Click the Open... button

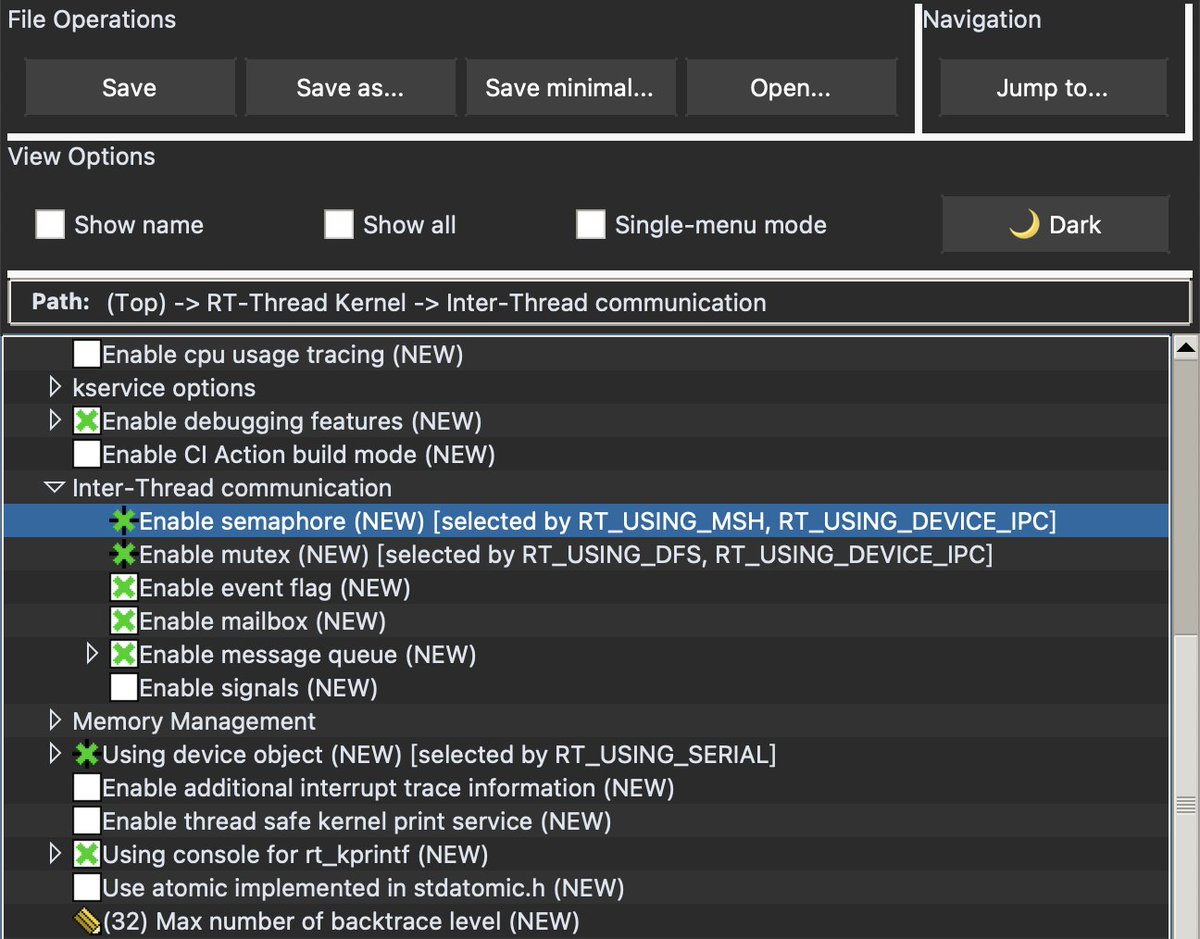[x=791, y=88]
